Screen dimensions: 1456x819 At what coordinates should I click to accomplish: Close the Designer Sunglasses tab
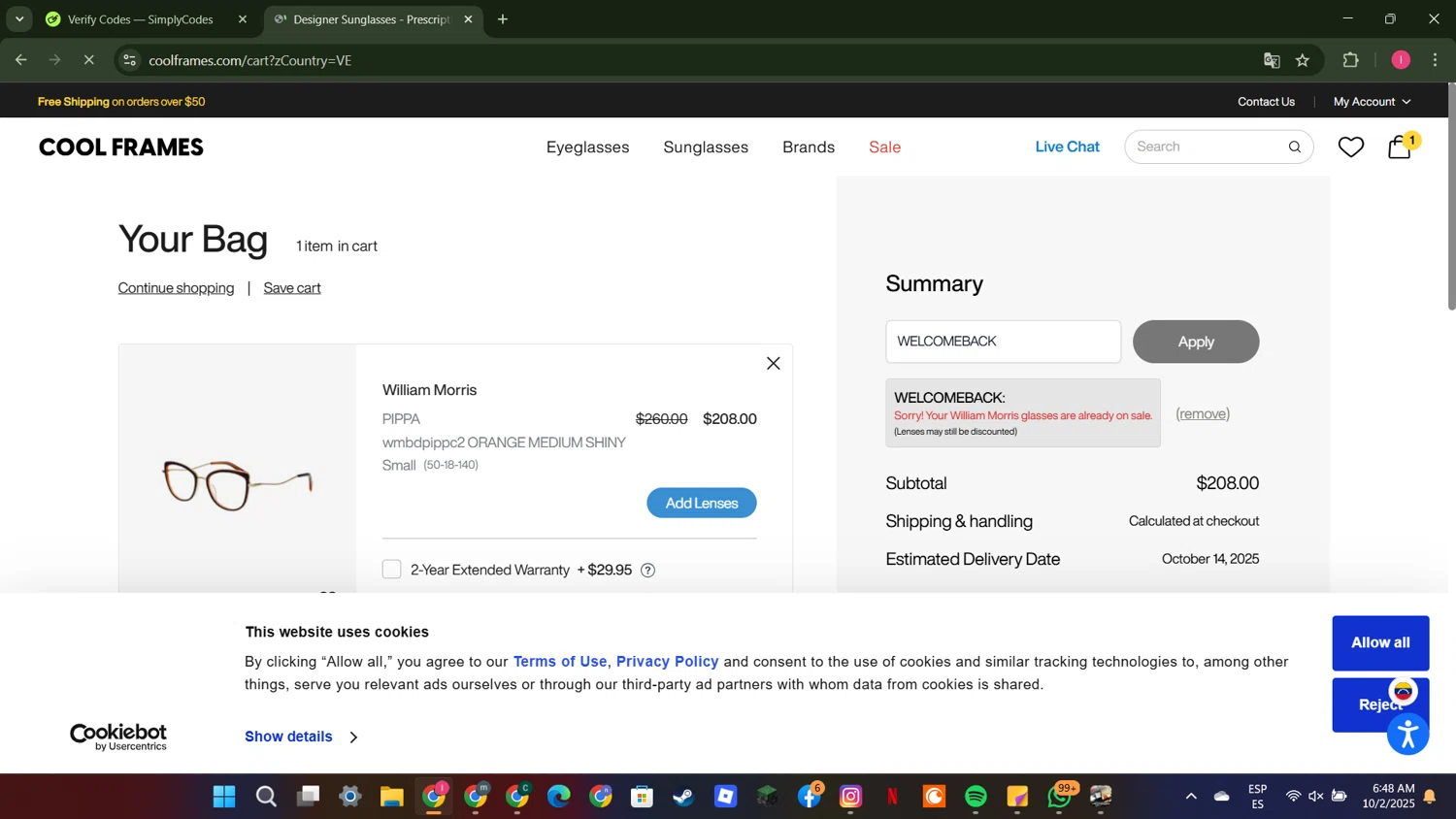pos(468,19)
